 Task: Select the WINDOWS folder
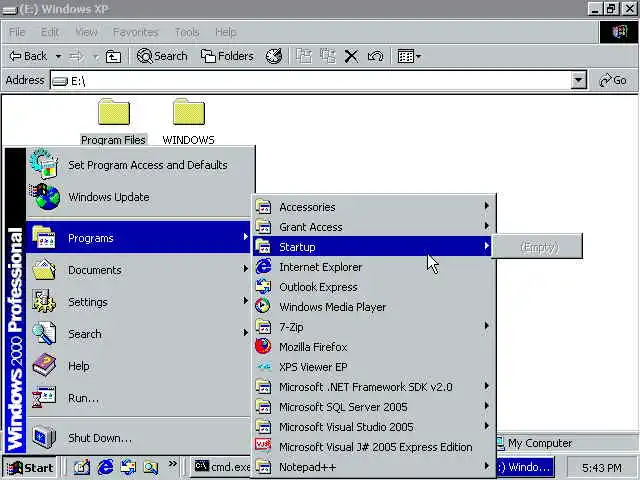coord(189,122)
